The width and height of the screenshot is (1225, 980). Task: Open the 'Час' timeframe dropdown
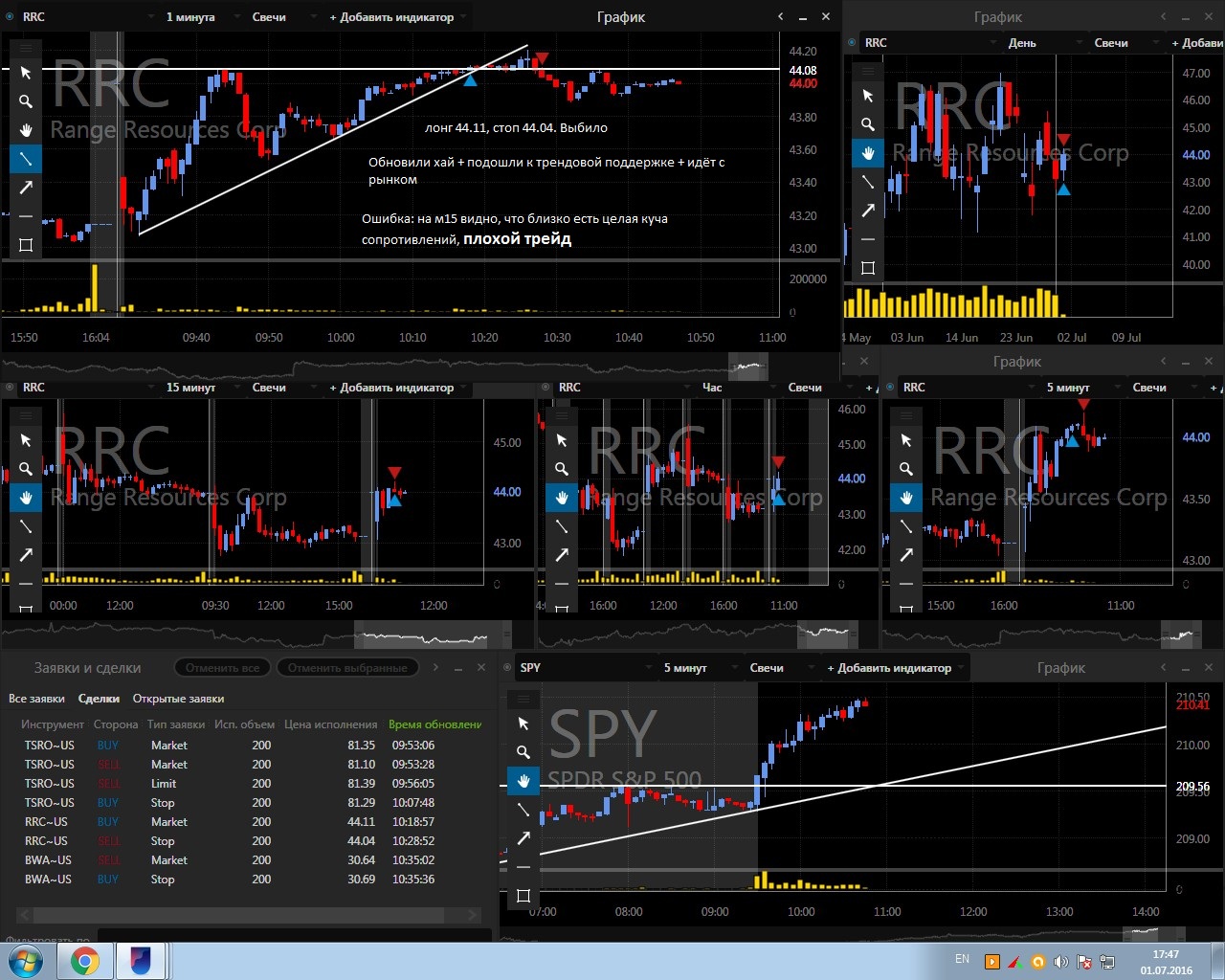click(739, 388)
